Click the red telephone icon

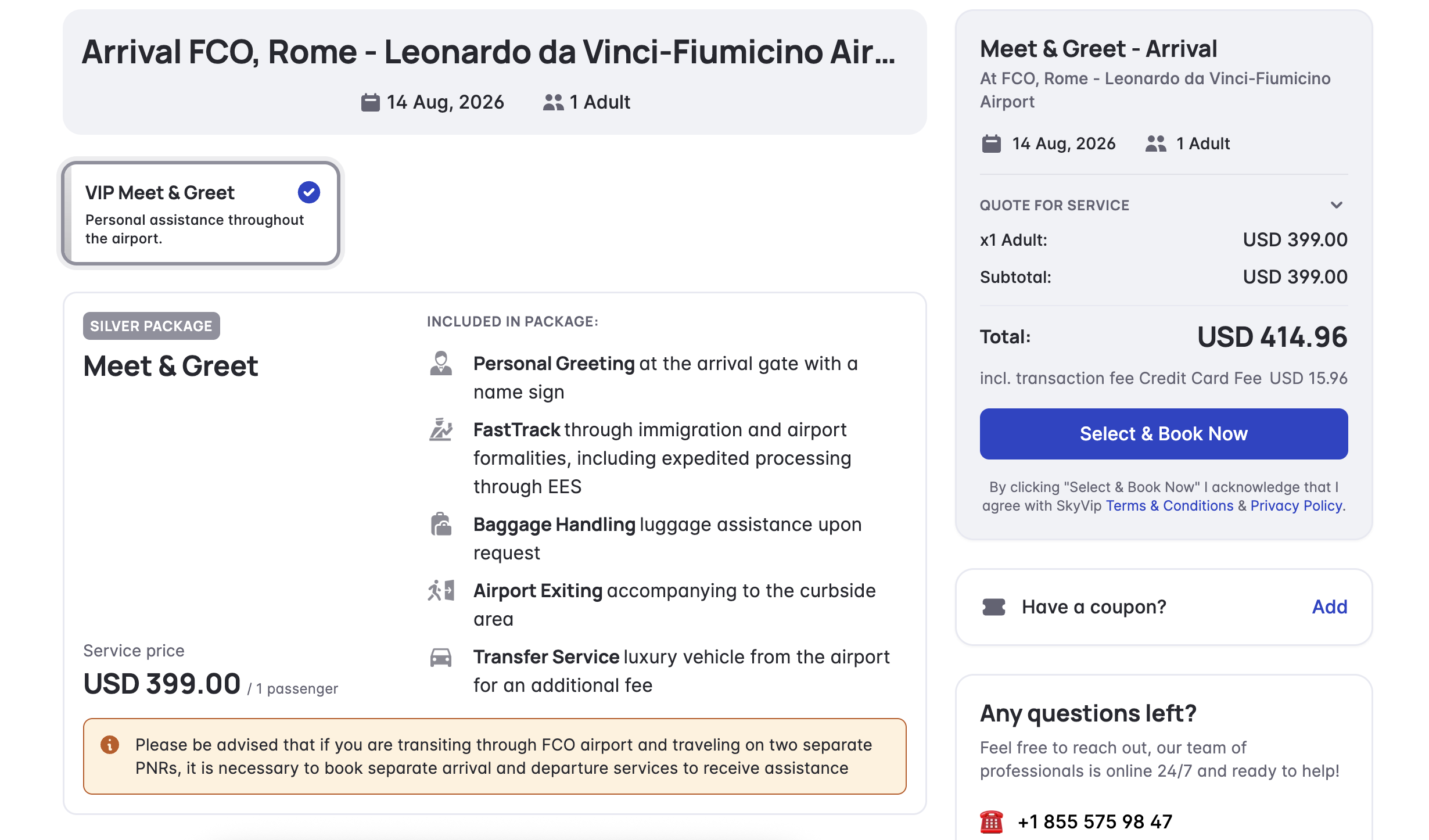[x=992, y=822]
